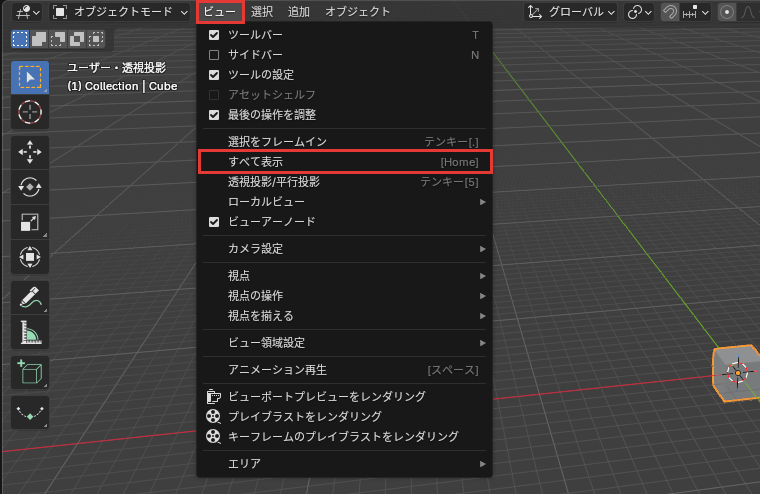The image size is (760, 494).
Task: Set selection mode to intersect
Action: click(x=96, y=39)
